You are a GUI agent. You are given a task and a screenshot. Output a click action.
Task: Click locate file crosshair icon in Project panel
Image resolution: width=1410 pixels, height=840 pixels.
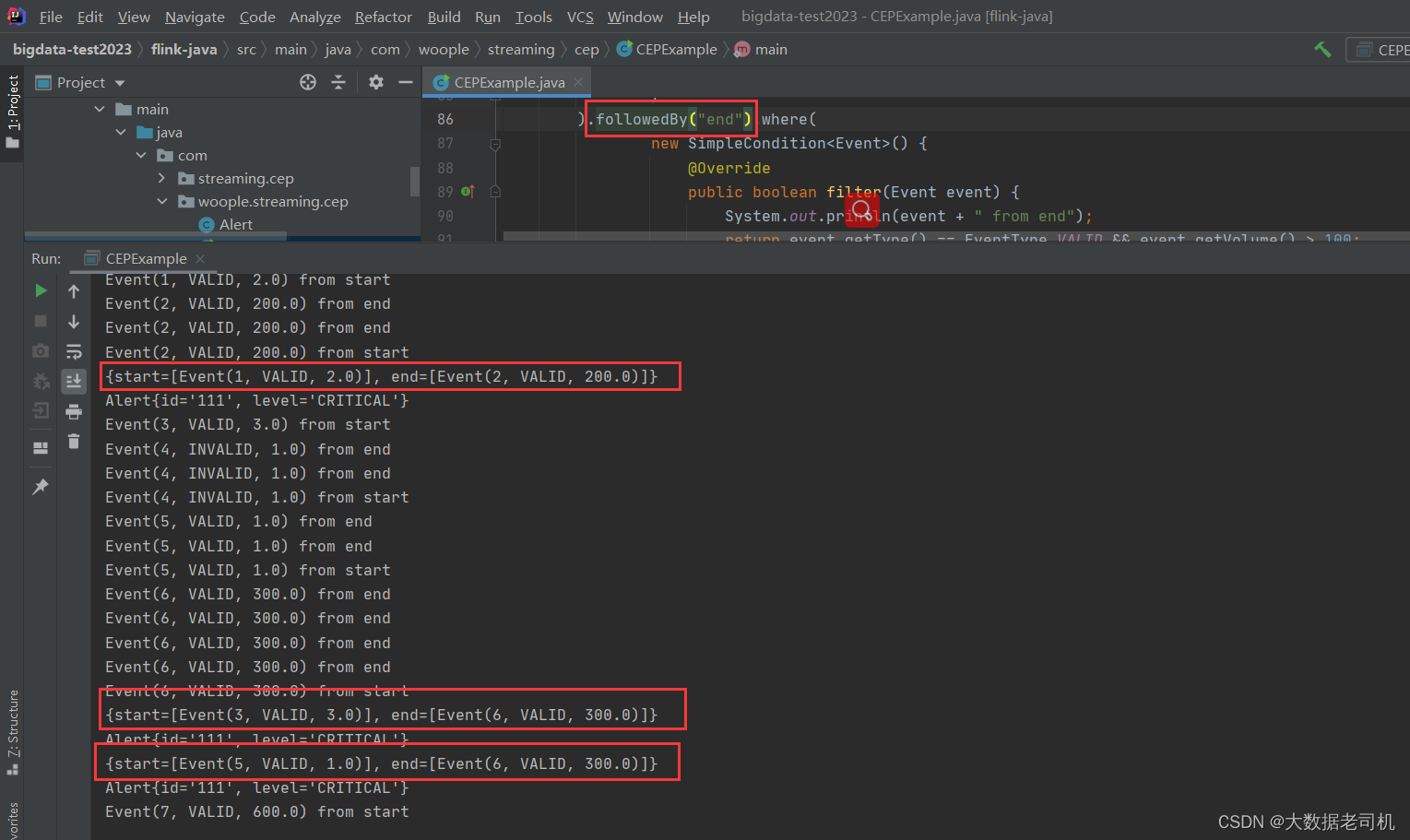(x=308, y=82)
